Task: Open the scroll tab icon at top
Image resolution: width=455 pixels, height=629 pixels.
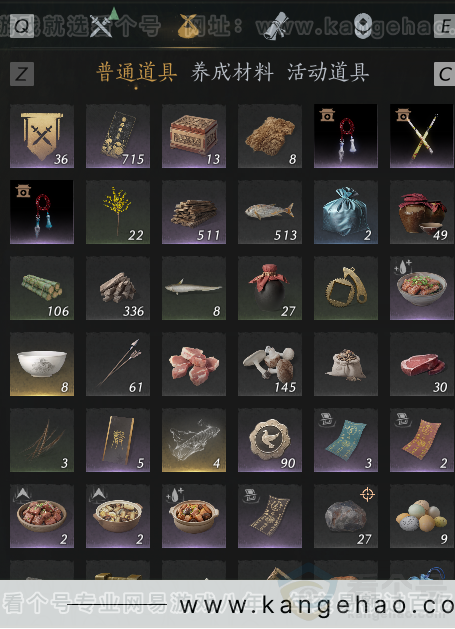Action: point(276,25)
